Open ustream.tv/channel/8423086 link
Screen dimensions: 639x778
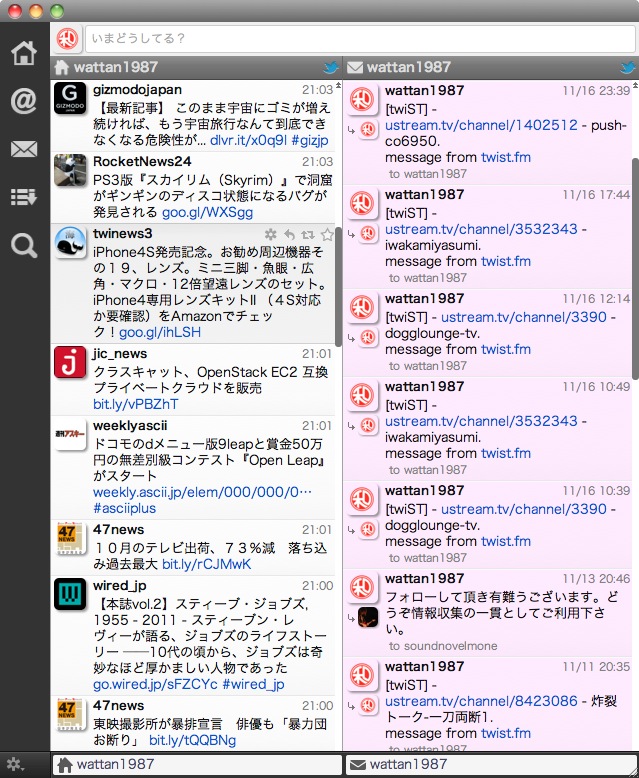coord(481,701)
